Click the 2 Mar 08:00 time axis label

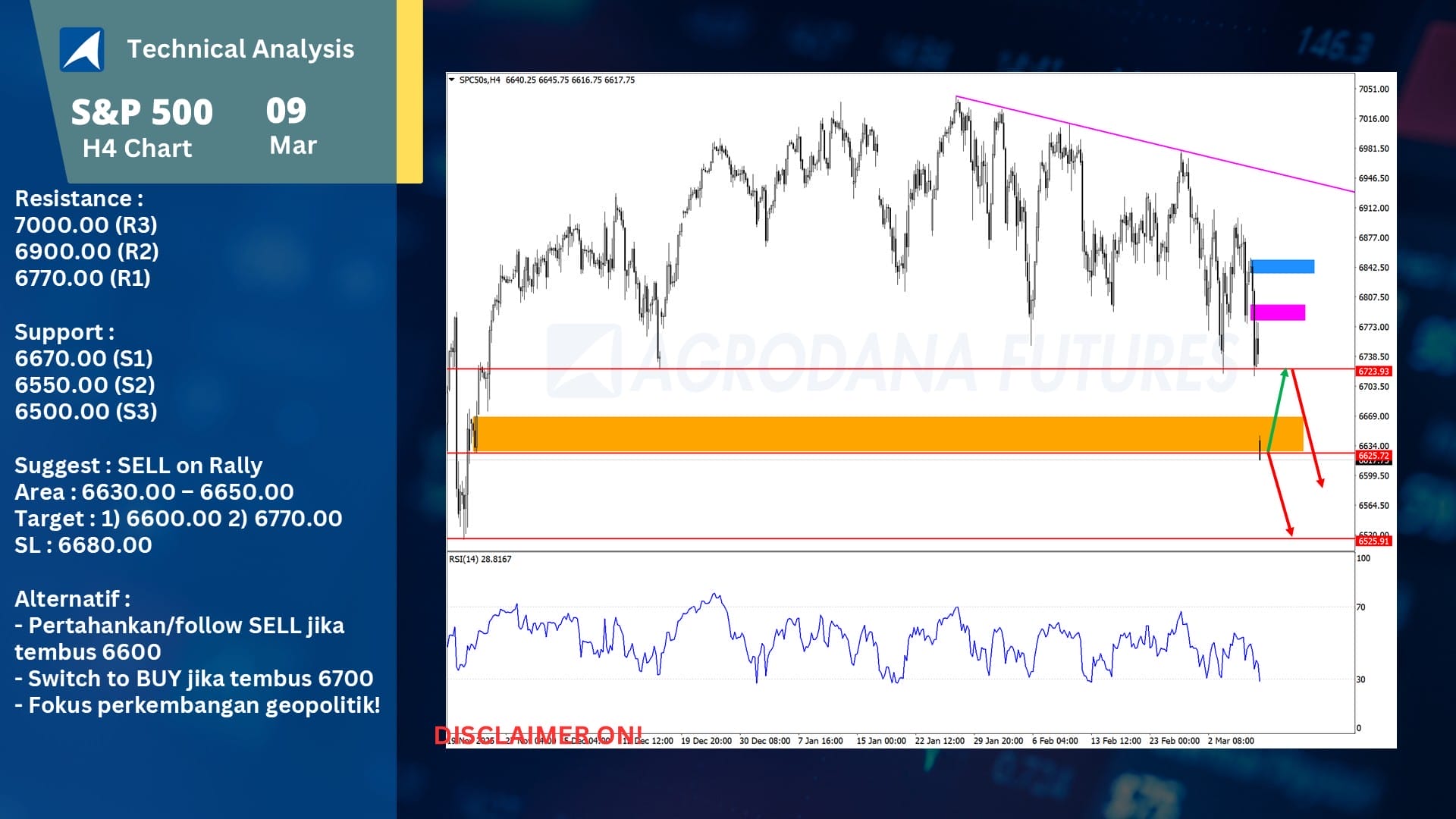[1230, 741]
